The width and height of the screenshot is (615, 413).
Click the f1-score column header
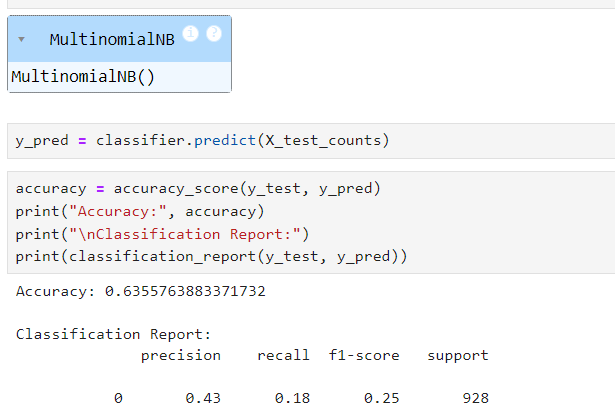(364, 355)
